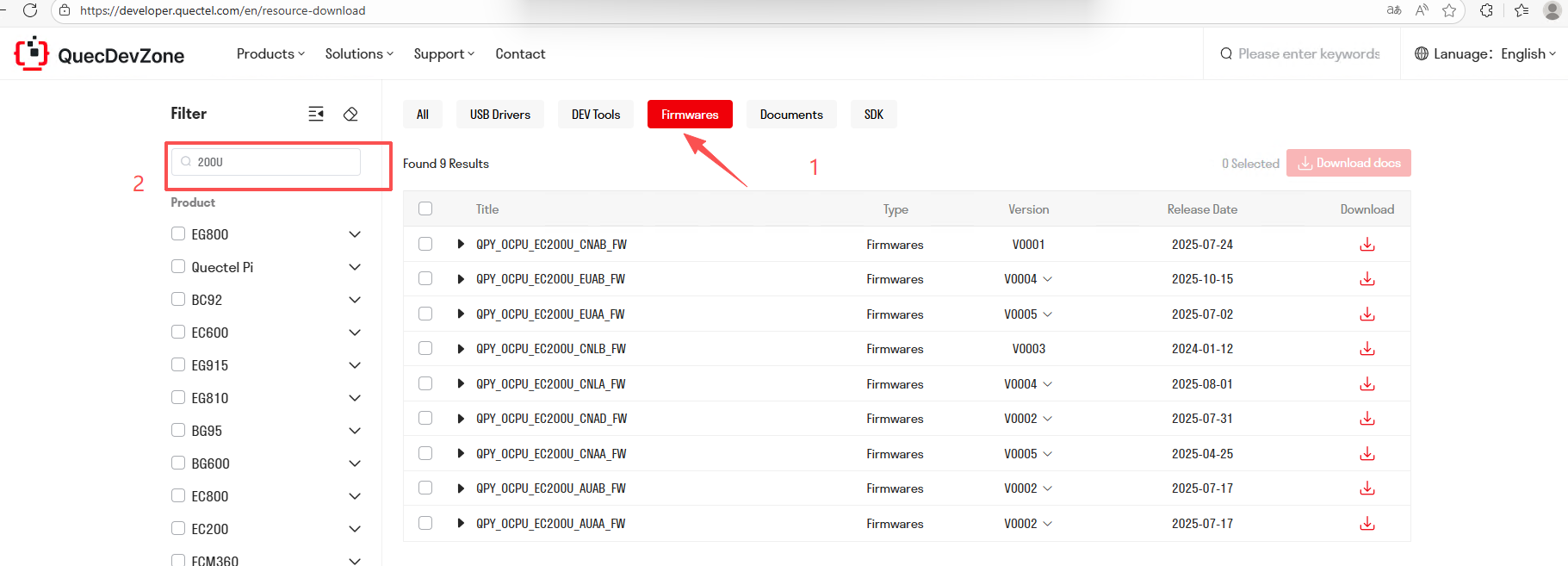The image size is (1568, 566).
Task: Expand the EC600 product category chevron
Action: click(355, 333)
